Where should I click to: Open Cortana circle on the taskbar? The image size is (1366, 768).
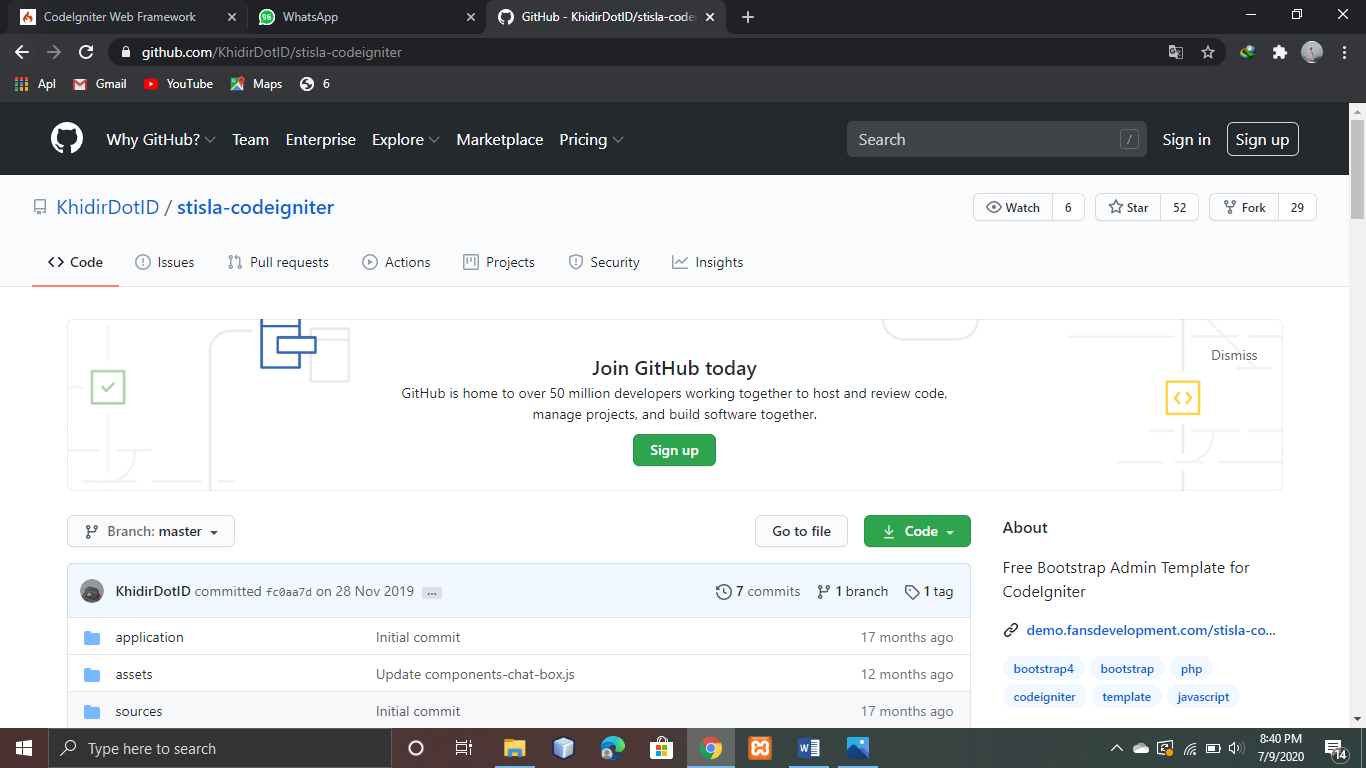tap(416, 748)
